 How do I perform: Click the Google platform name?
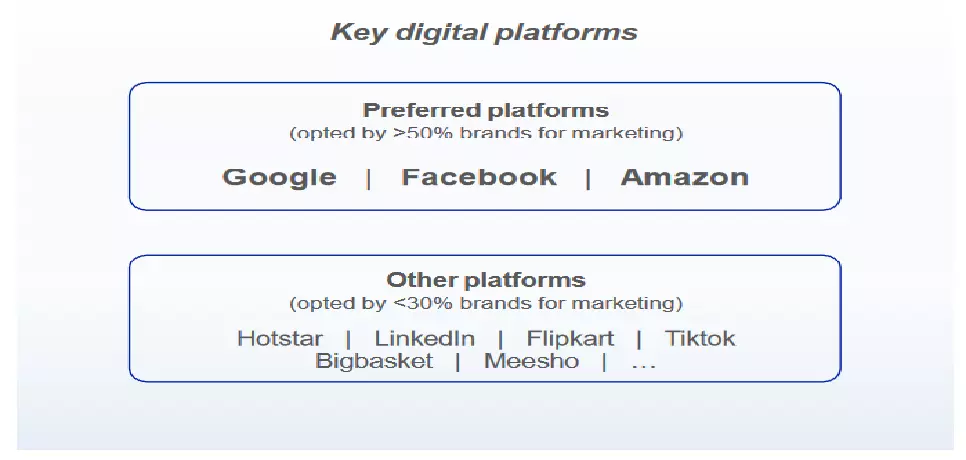click(x=279, y=178)
